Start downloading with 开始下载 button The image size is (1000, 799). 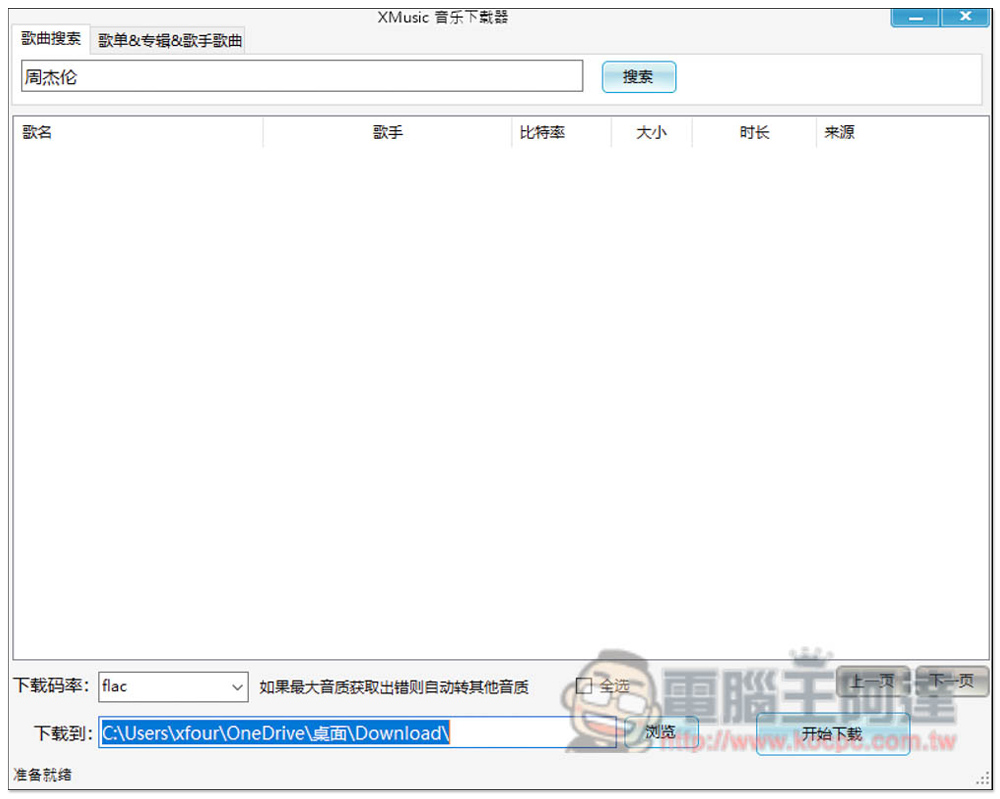click(832, 733)
